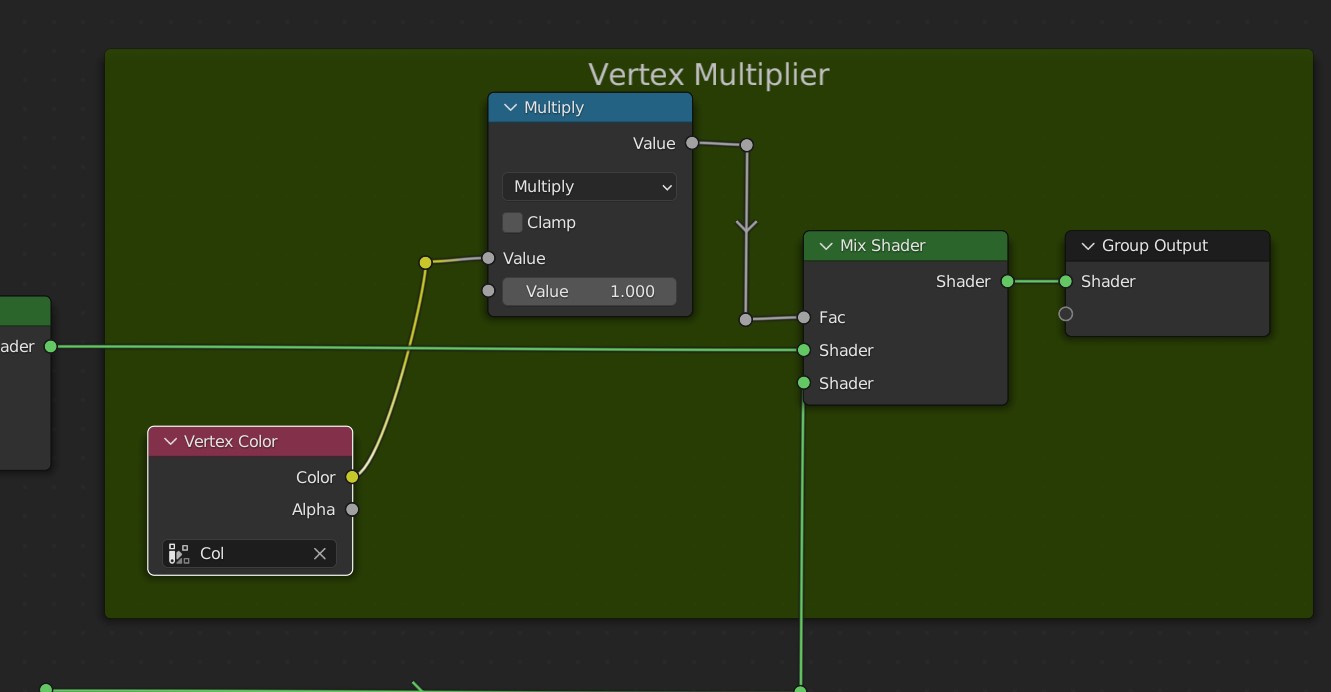
Task: Clear the Col vertex color field with X
Action: [x=320, y=554]
